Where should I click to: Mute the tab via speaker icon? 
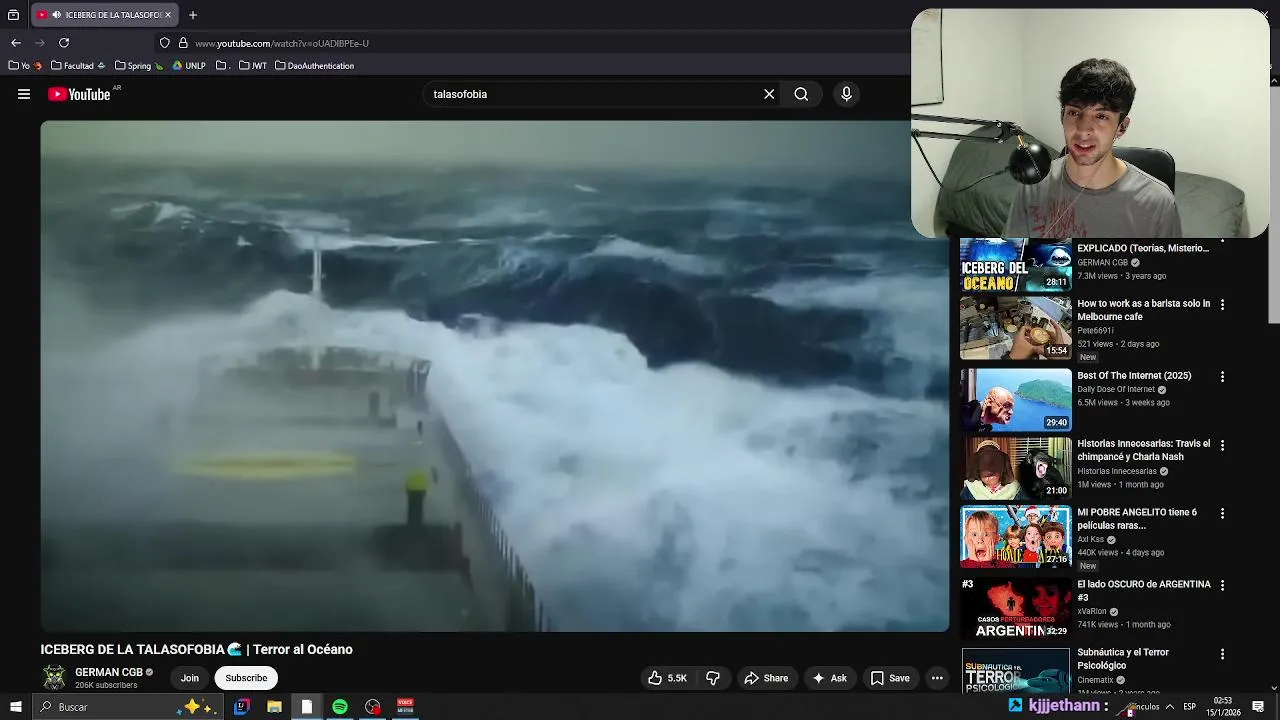[x=56, y=15]
